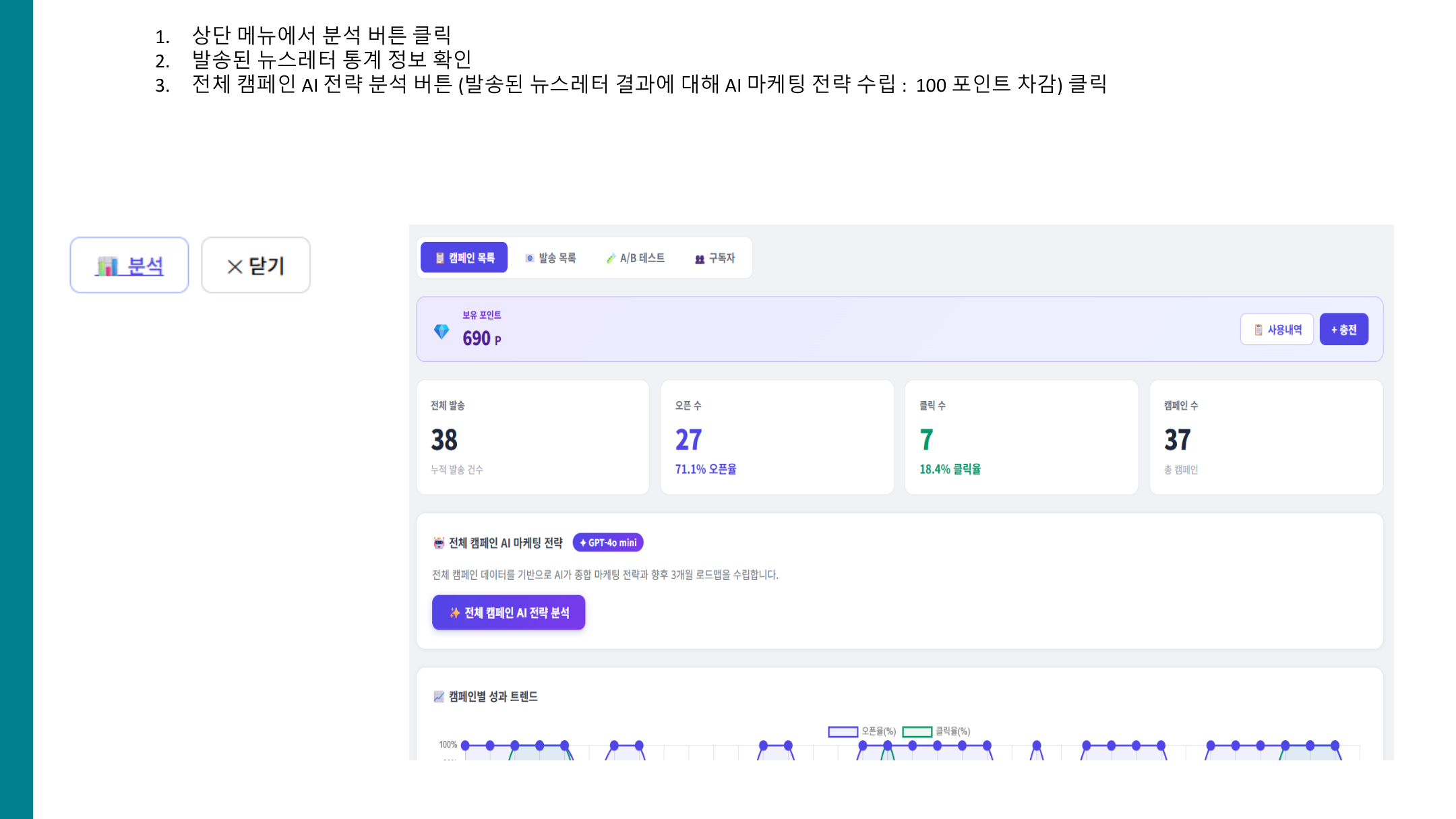Image resolution: width=1456 pixels, height=819 pixels.
Task: Click 전체 캠페인 AI 전략 분석 button
Action: coord(508,613)
